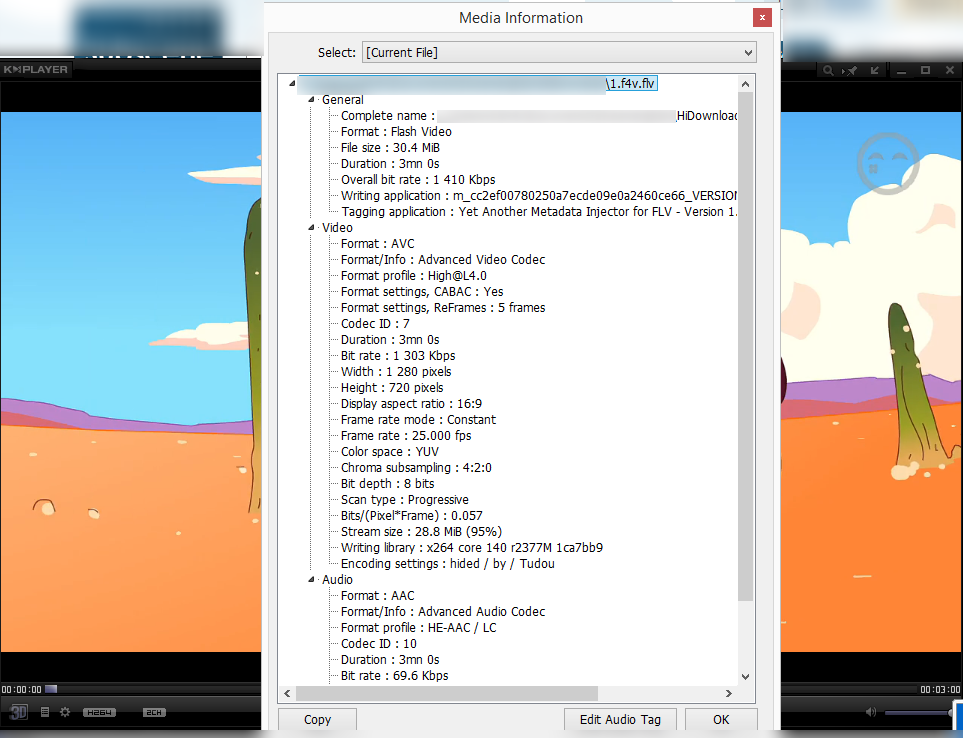963x738 pixels.
Task: Select 'Chroma subsampling : 4:2:0' row
Action: click(x=416, y=467)
